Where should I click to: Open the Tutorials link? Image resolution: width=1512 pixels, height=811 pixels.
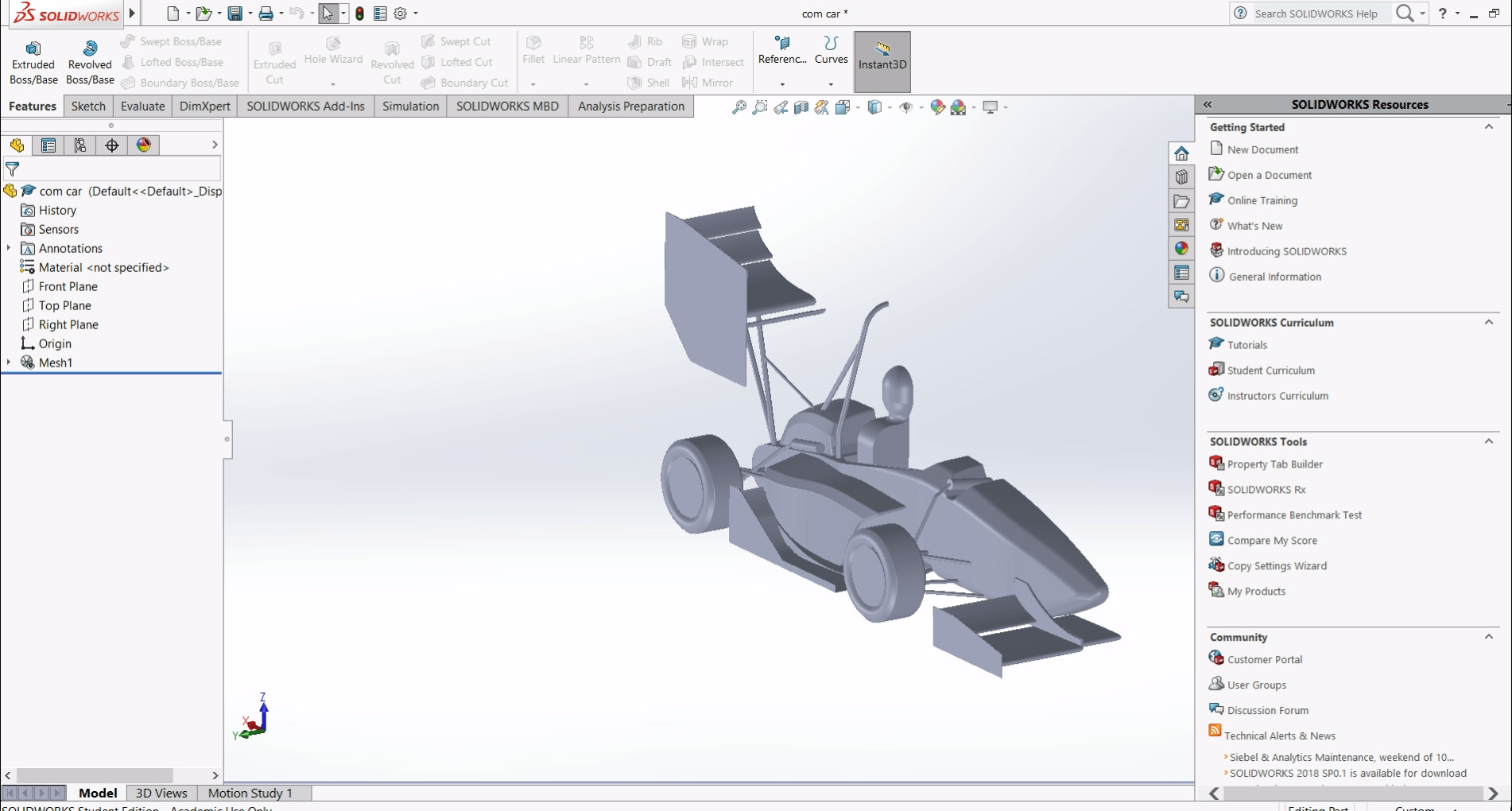(1247, 345)
